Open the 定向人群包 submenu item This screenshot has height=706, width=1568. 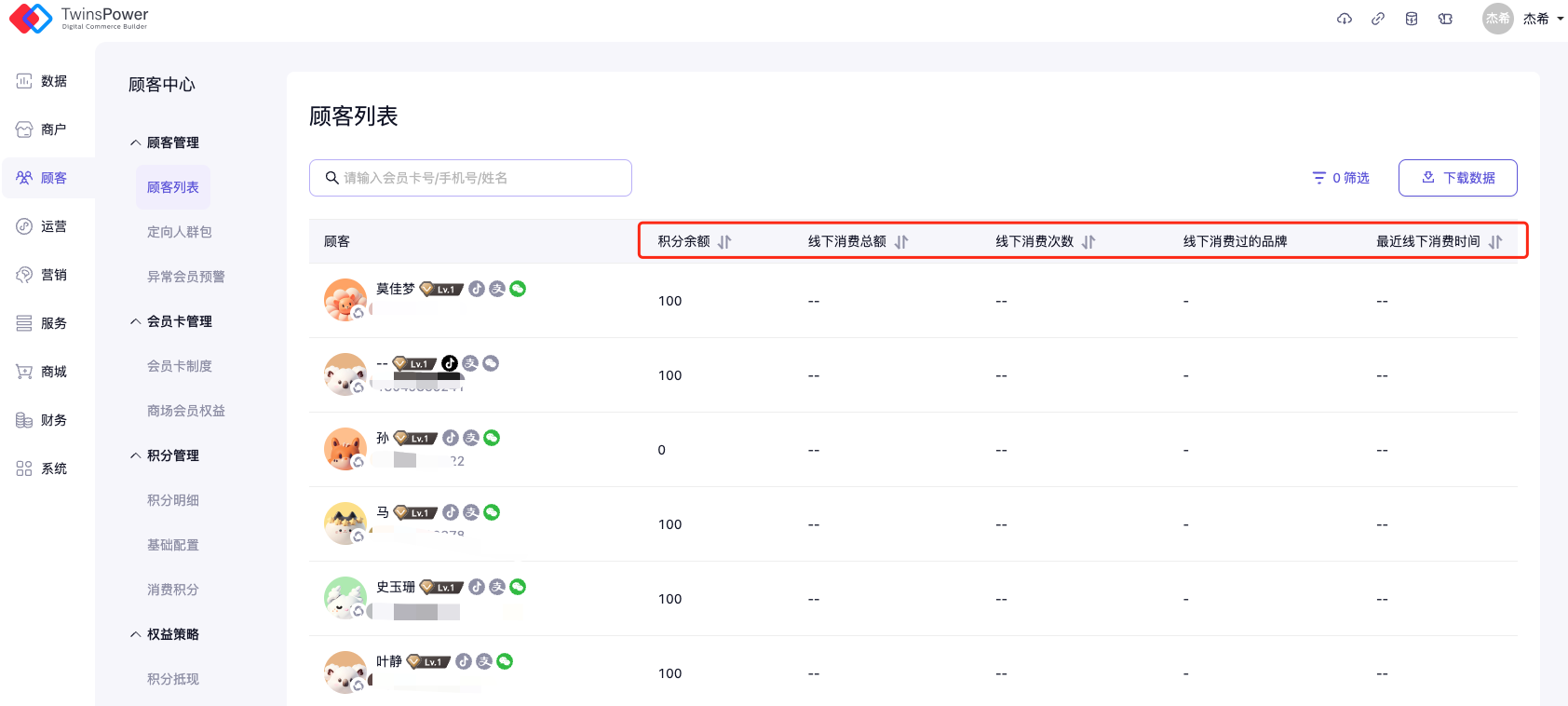tap(179, 232)
